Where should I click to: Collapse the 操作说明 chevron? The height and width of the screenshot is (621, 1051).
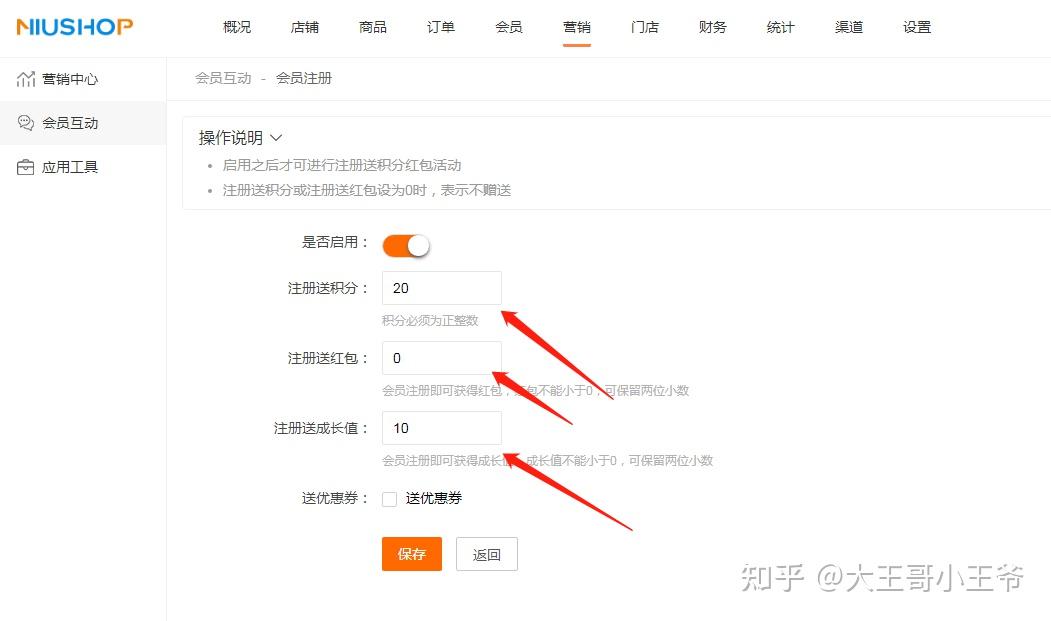coord(276,137)
